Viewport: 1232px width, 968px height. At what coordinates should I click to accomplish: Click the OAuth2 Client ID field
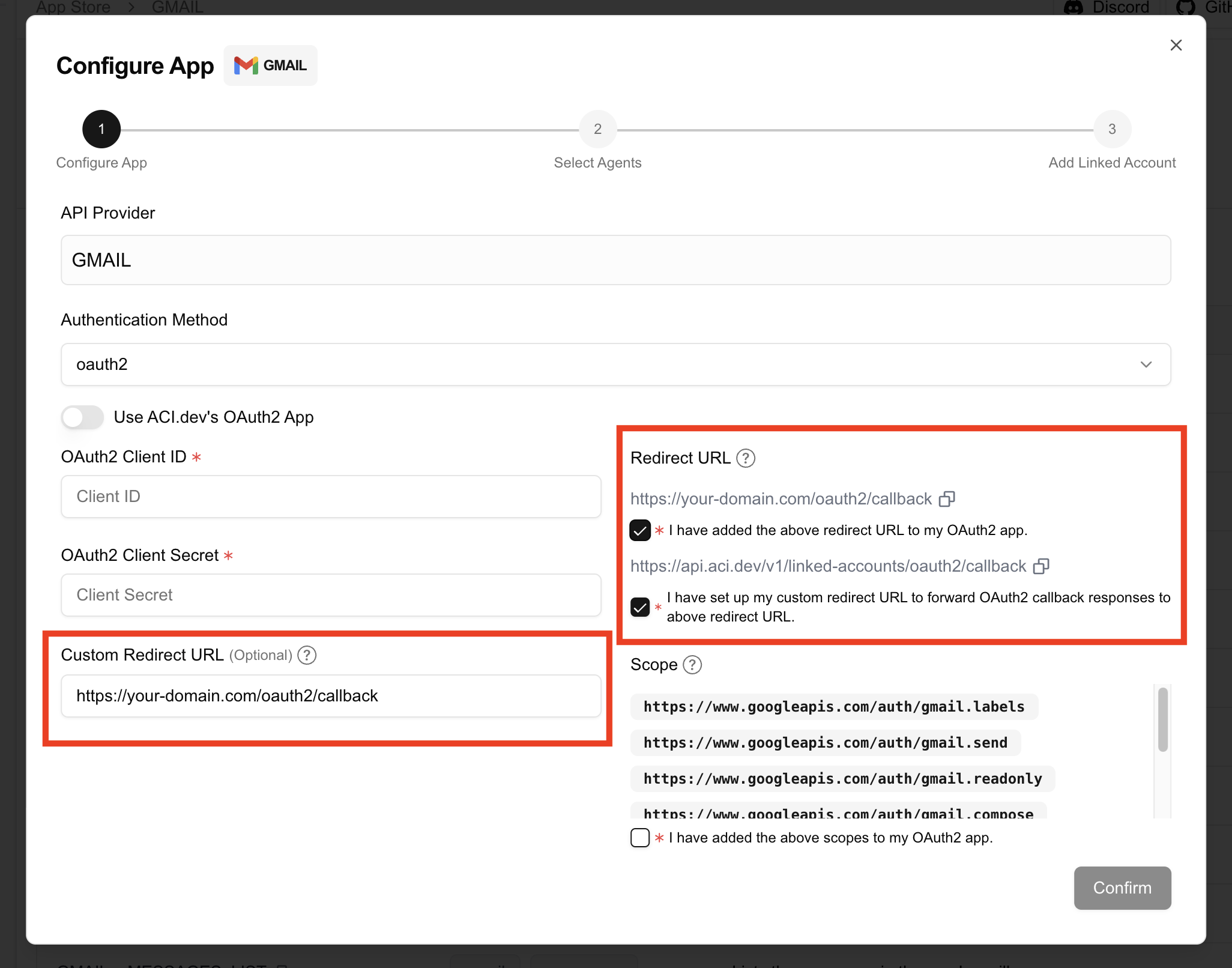pos(331,497)
